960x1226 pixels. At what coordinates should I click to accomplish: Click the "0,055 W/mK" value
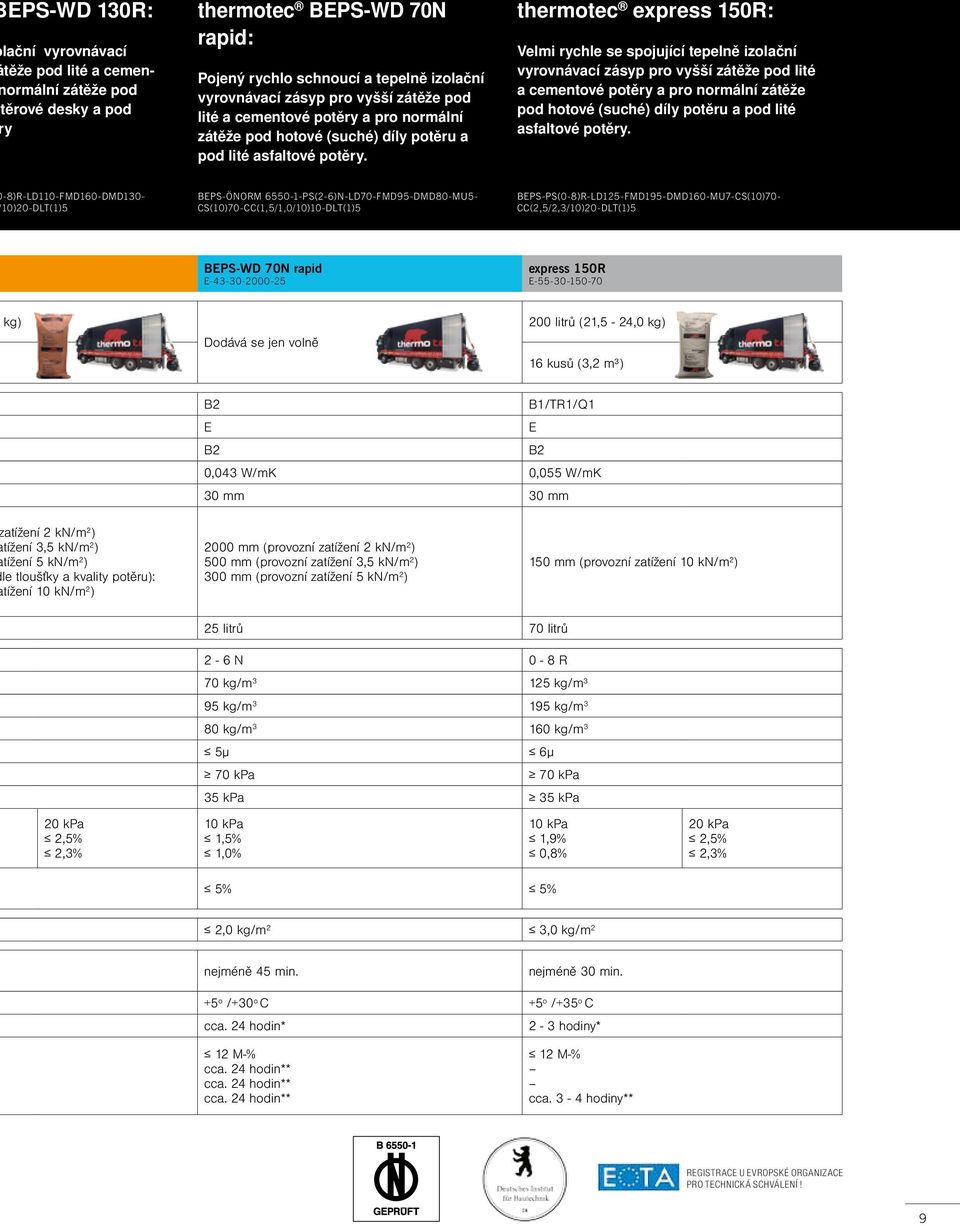coord(565,473)
